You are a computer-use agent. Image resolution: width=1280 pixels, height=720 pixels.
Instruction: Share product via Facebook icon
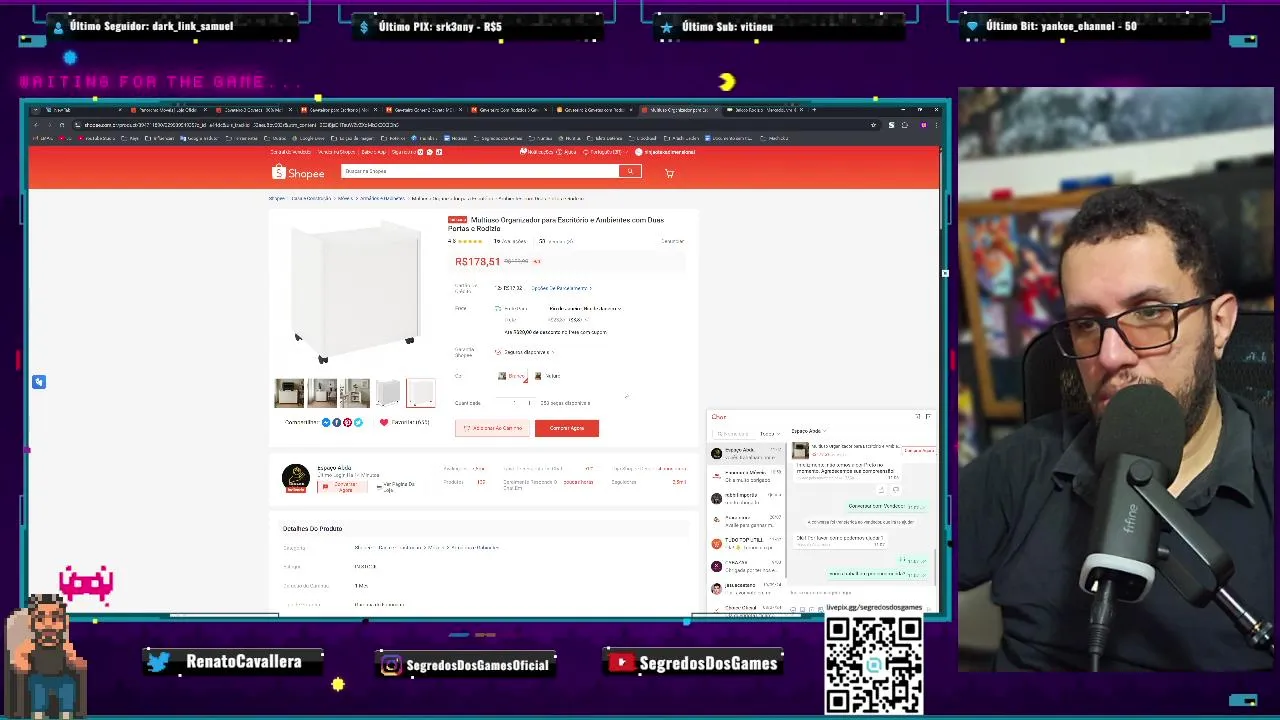(336, 422)
